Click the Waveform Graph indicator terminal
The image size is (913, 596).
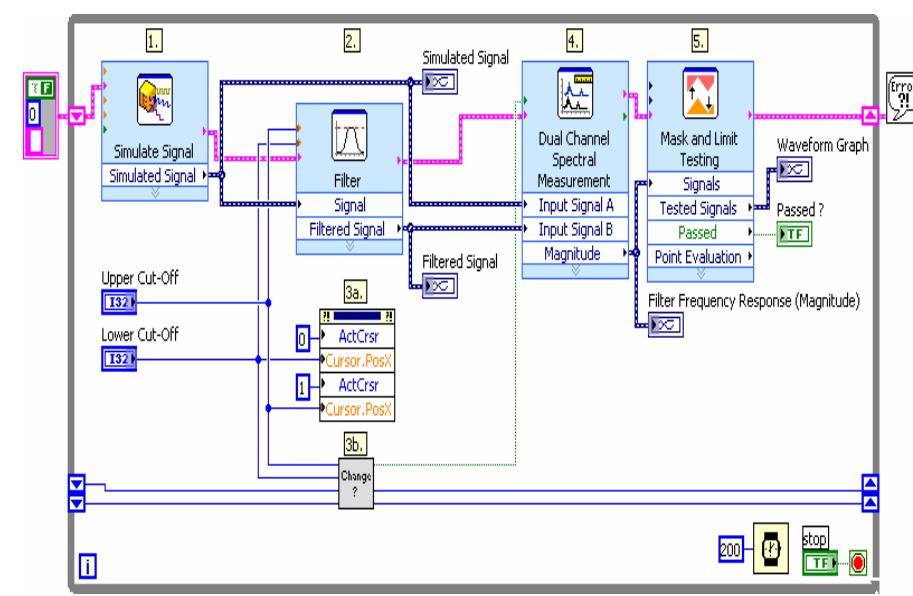pyautogui.click(x=794, y=169)
